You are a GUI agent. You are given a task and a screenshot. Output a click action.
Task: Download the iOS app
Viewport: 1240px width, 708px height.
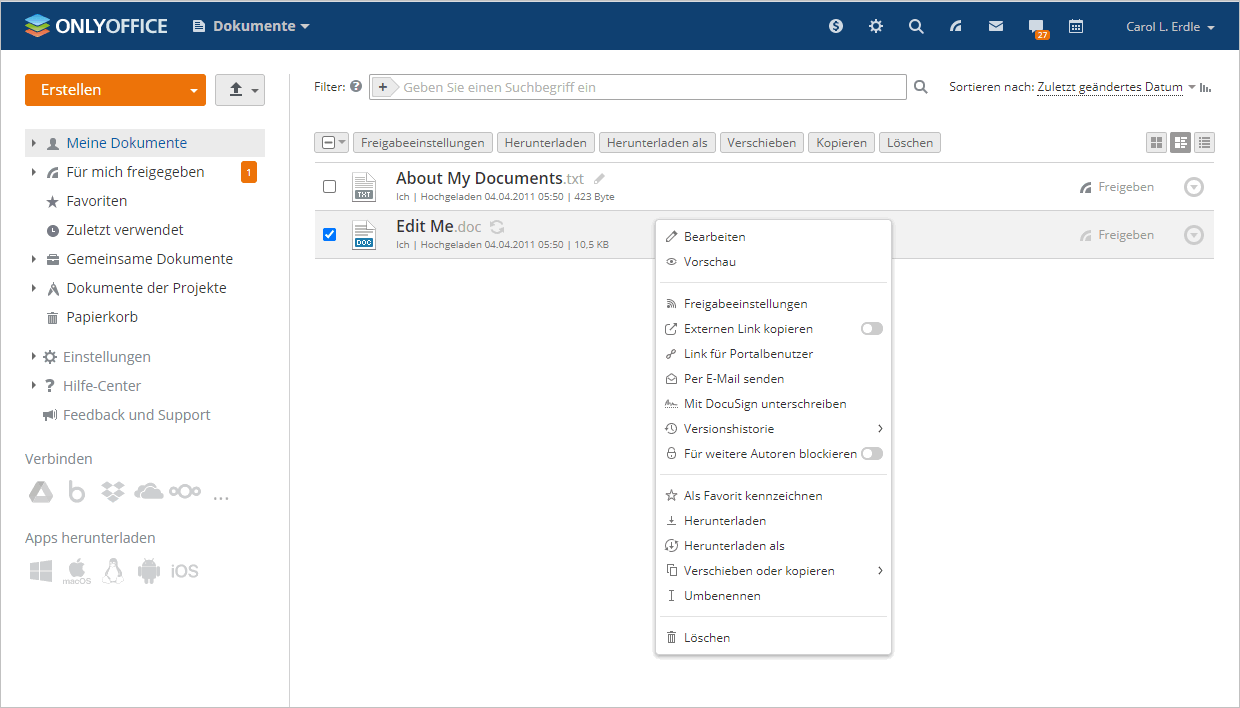(x=185, y=571)
